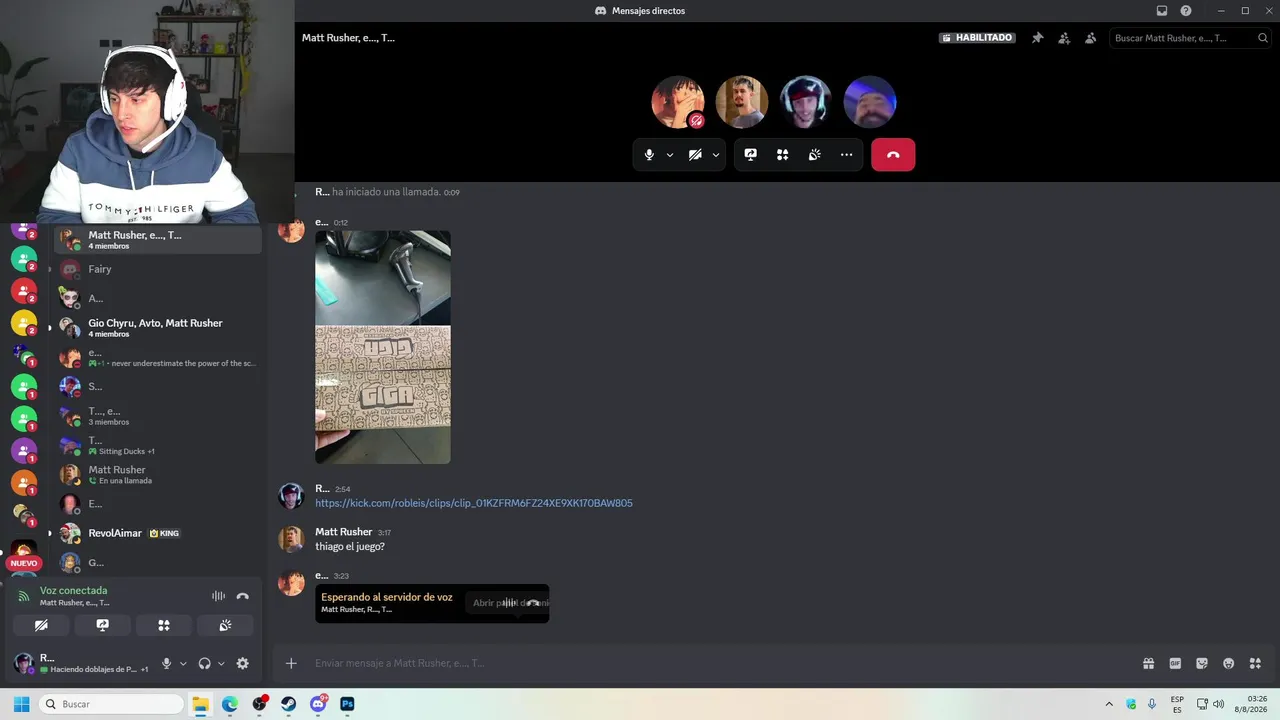Viewport: 1280px width, 720px height.
Task: Open the emoji picker
Action: 1229,663
